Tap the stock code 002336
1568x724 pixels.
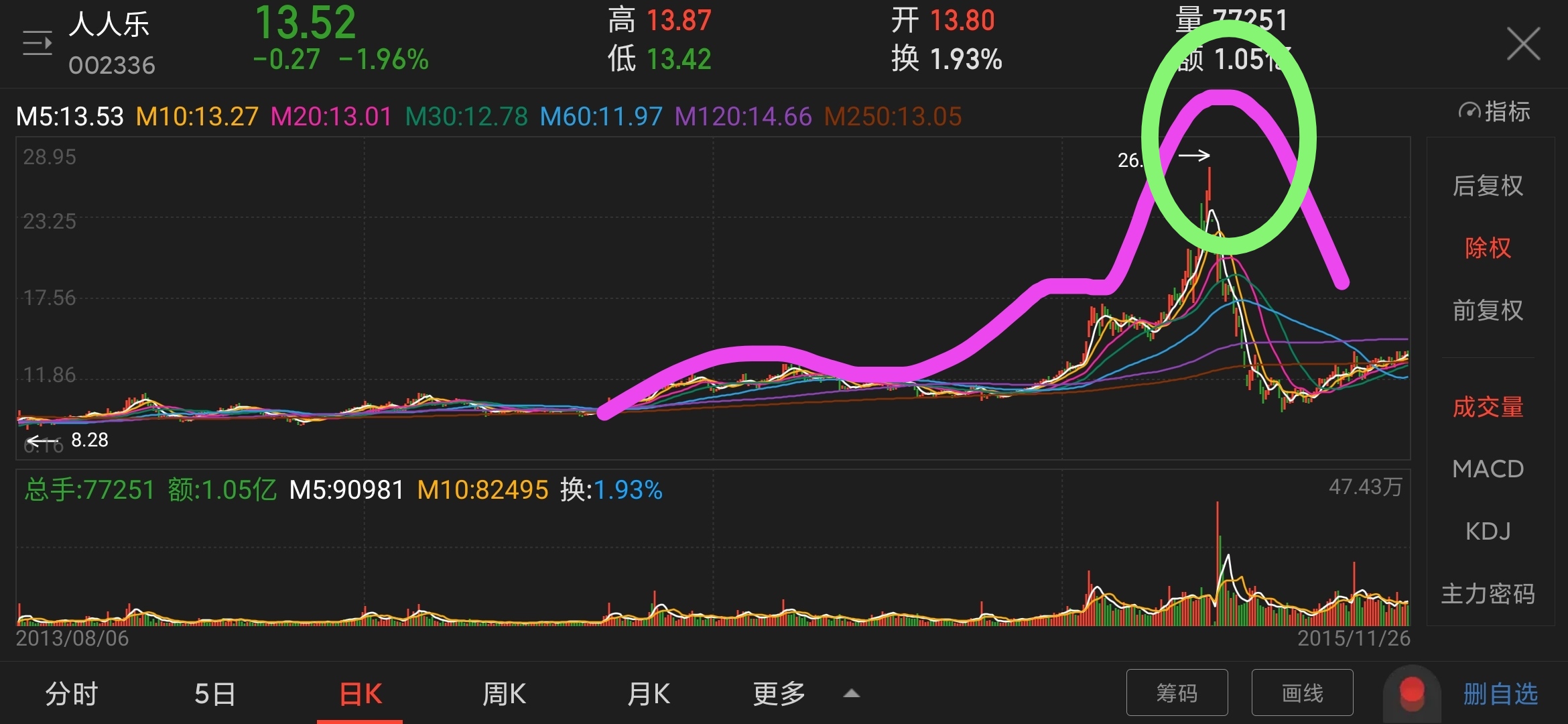(x=112, y=65)
